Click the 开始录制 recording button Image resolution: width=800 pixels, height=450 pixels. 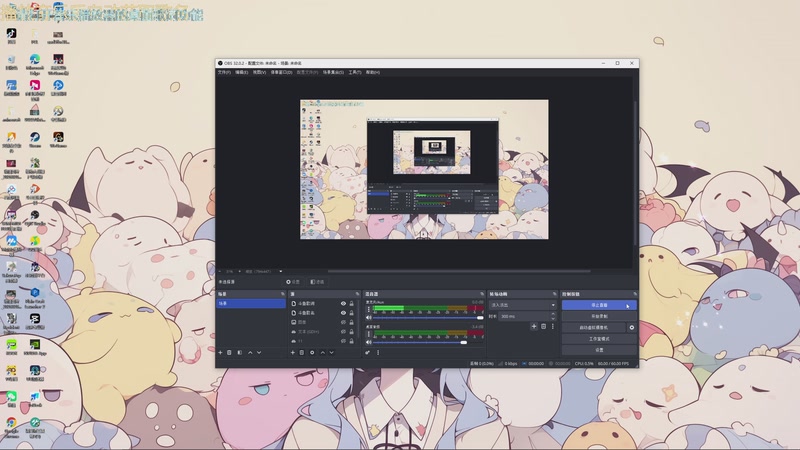[599, 316]
